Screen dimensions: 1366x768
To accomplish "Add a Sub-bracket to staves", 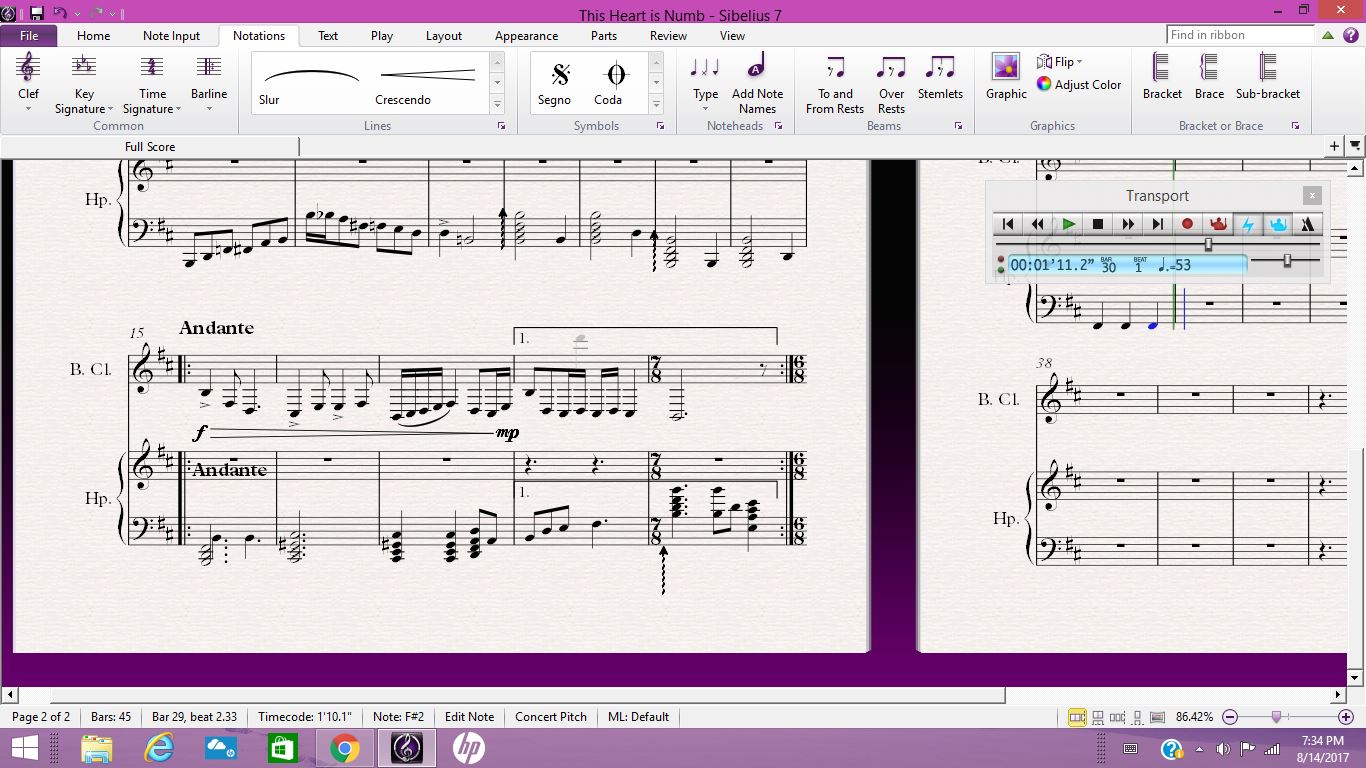I will 1267,78.
